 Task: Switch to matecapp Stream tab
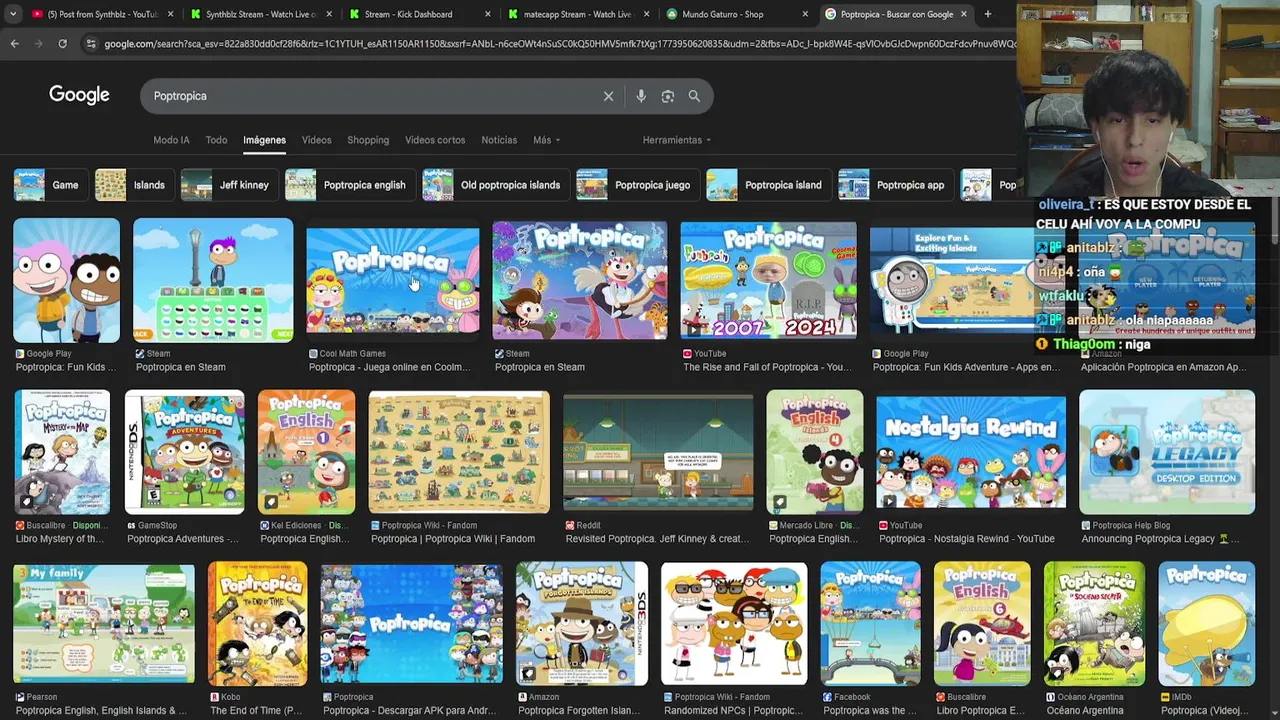point(578,14)
